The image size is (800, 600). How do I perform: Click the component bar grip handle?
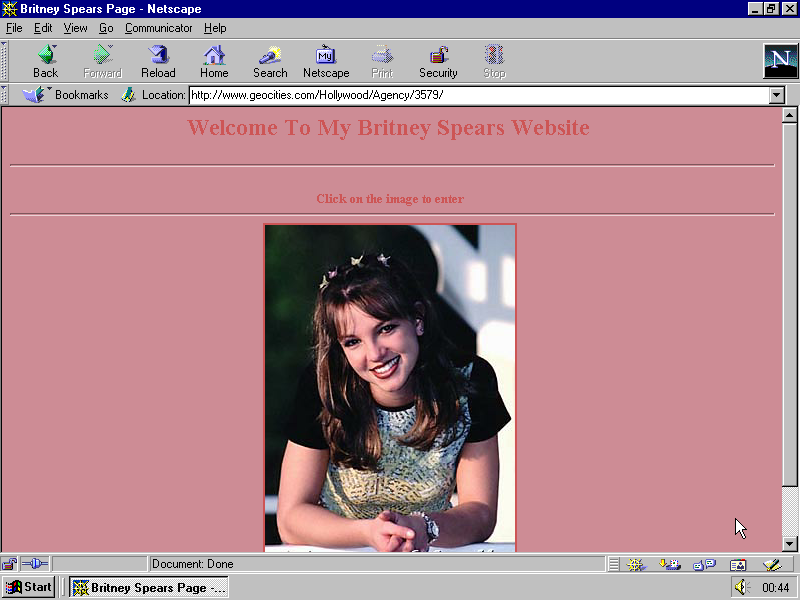614,564
